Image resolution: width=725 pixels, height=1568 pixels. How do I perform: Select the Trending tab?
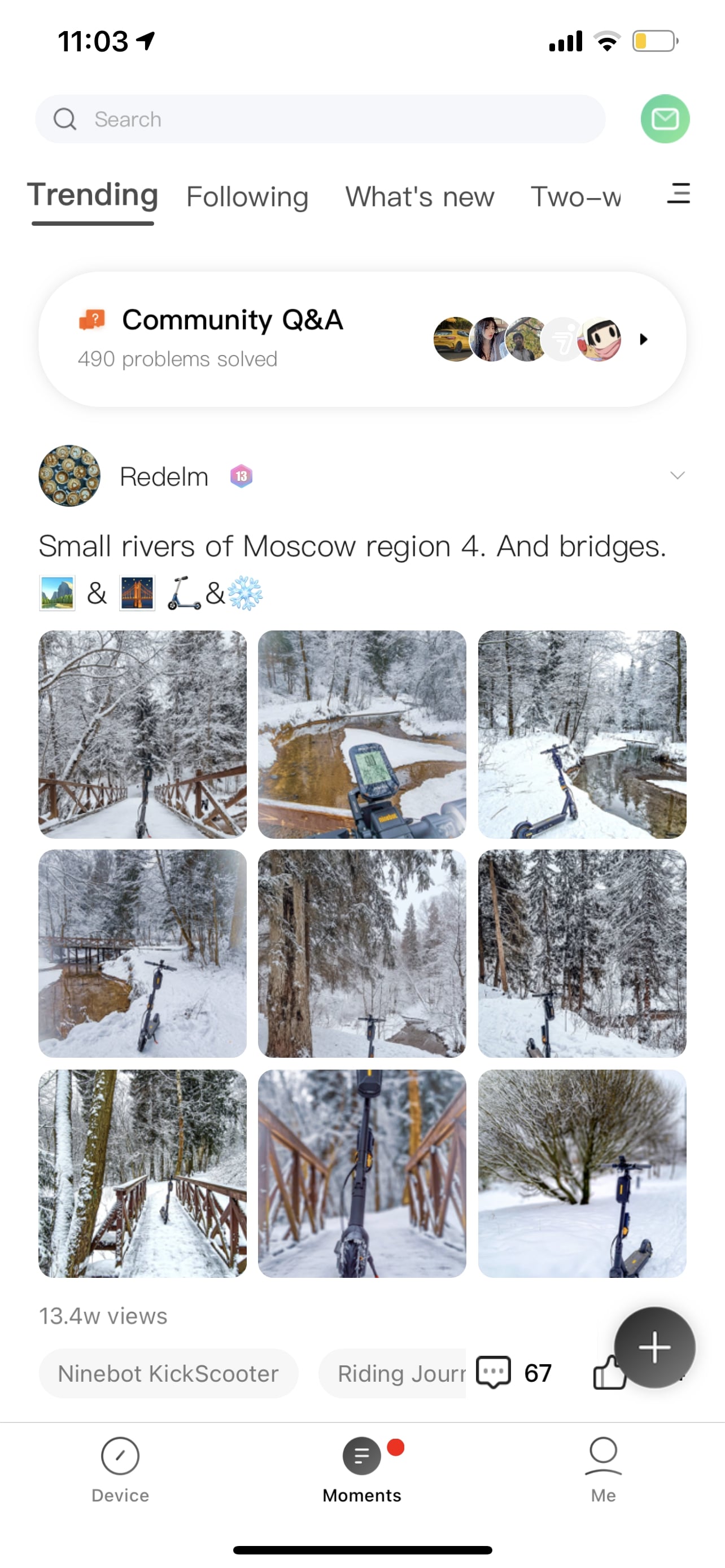coord(93,195)
